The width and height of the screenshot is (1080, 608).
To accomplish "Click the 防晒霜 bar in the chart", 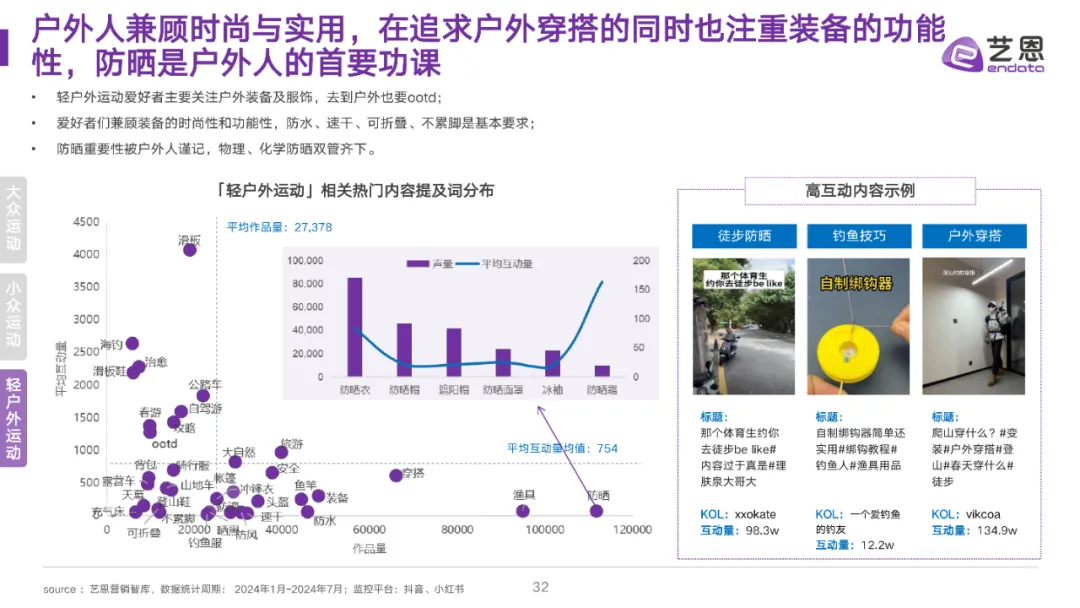I will tap(602, 371).
